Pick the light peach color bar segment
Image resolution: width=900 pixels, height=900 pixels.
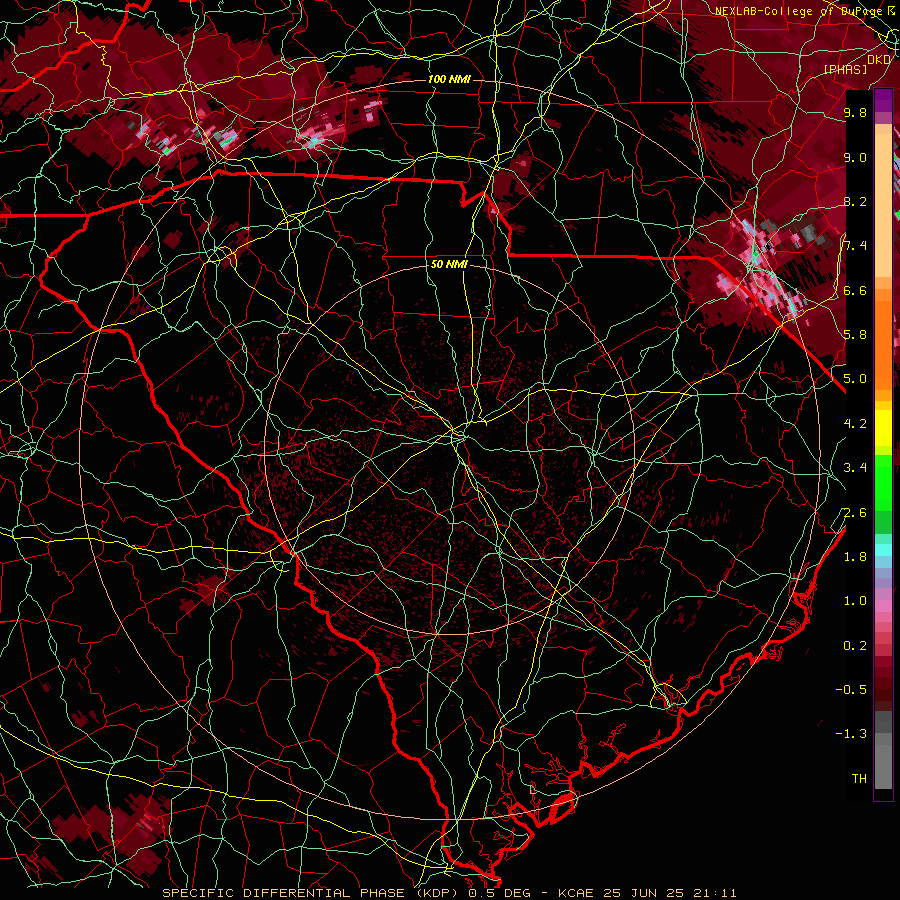[883, 205]
